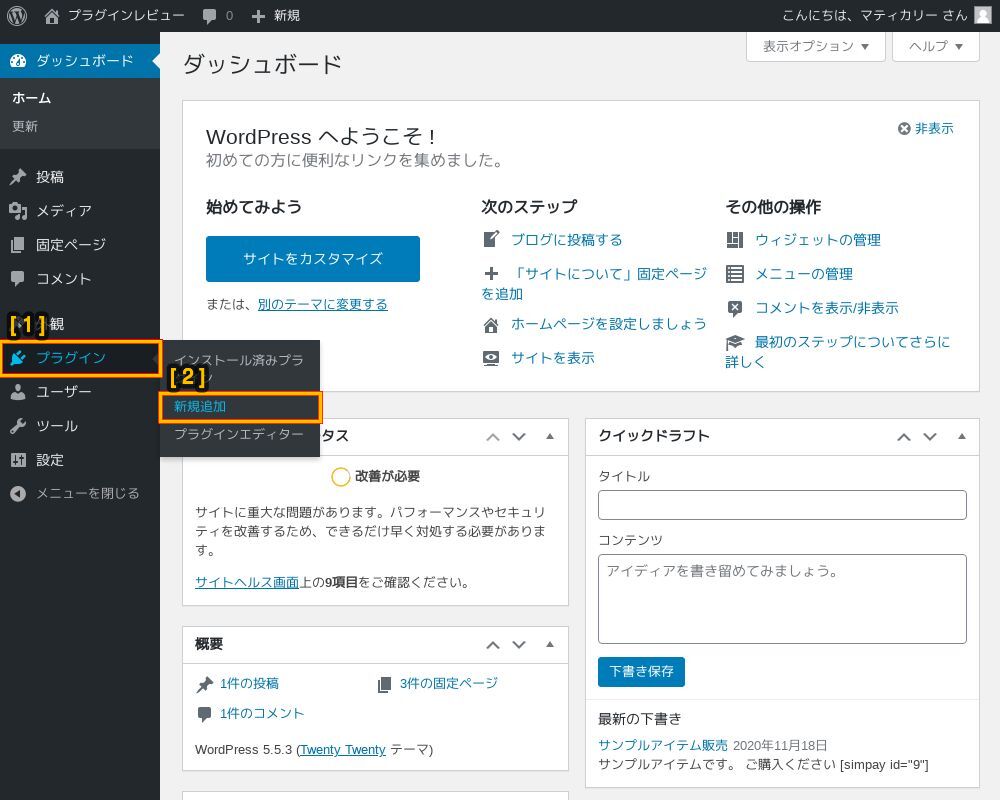
Task: Click the person icon beside ユーザー
Action: 18,392
